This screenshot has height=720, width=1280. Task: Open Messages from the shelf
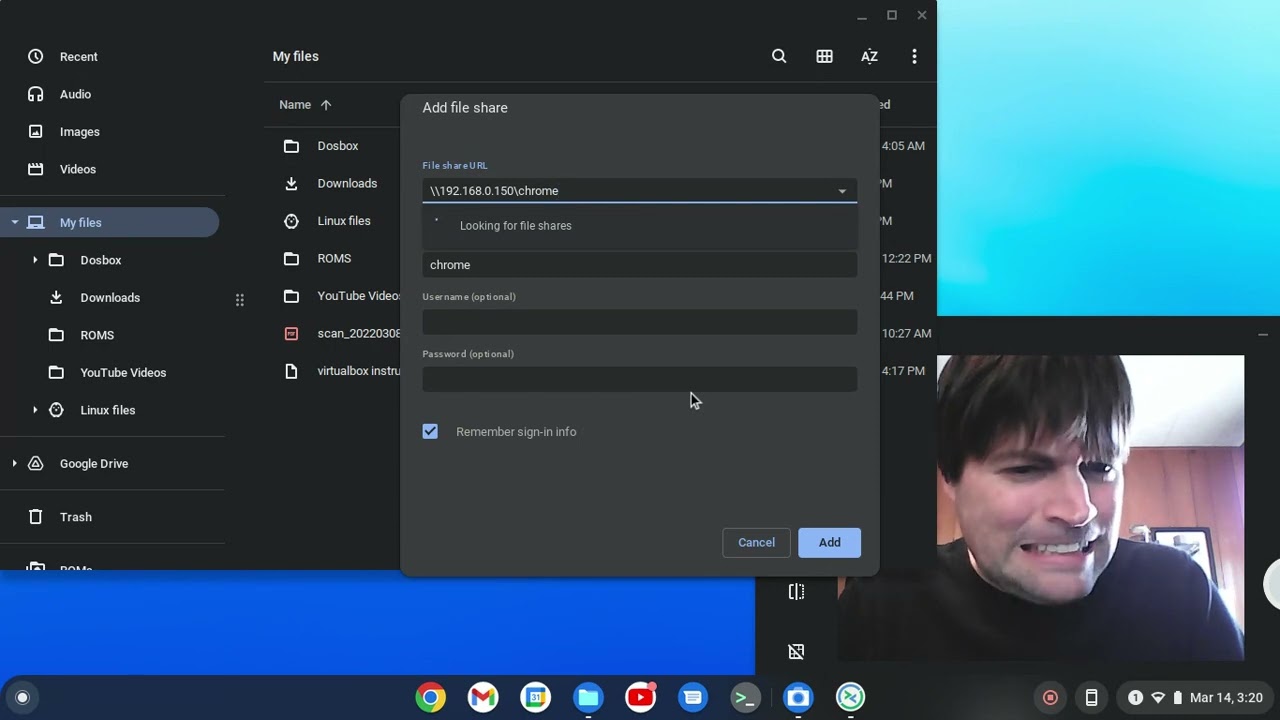click(x=693, y=697)
